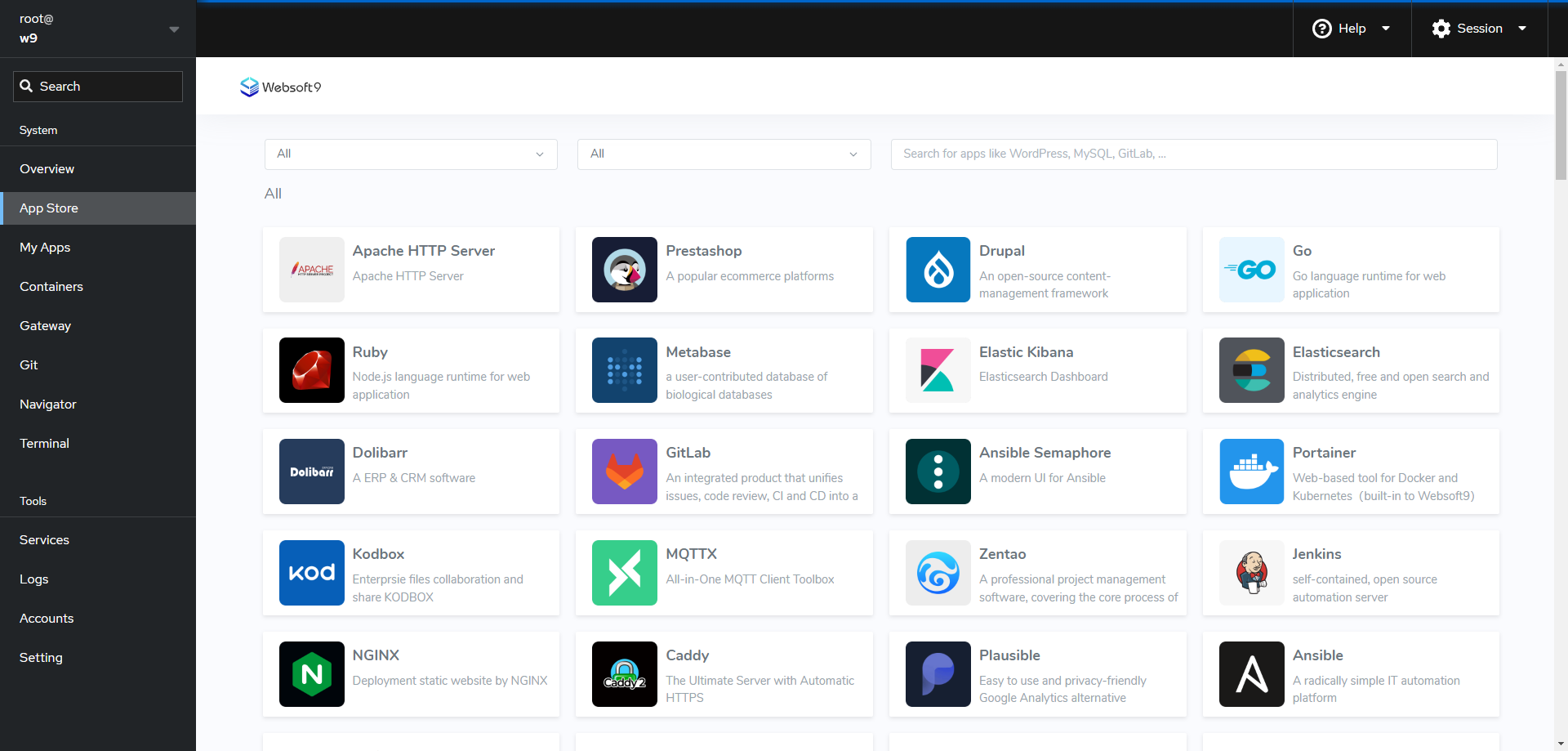Click the Elasticsearch logo icon
Viewport: 1568px width, 751px height.
click(1252, 370)
